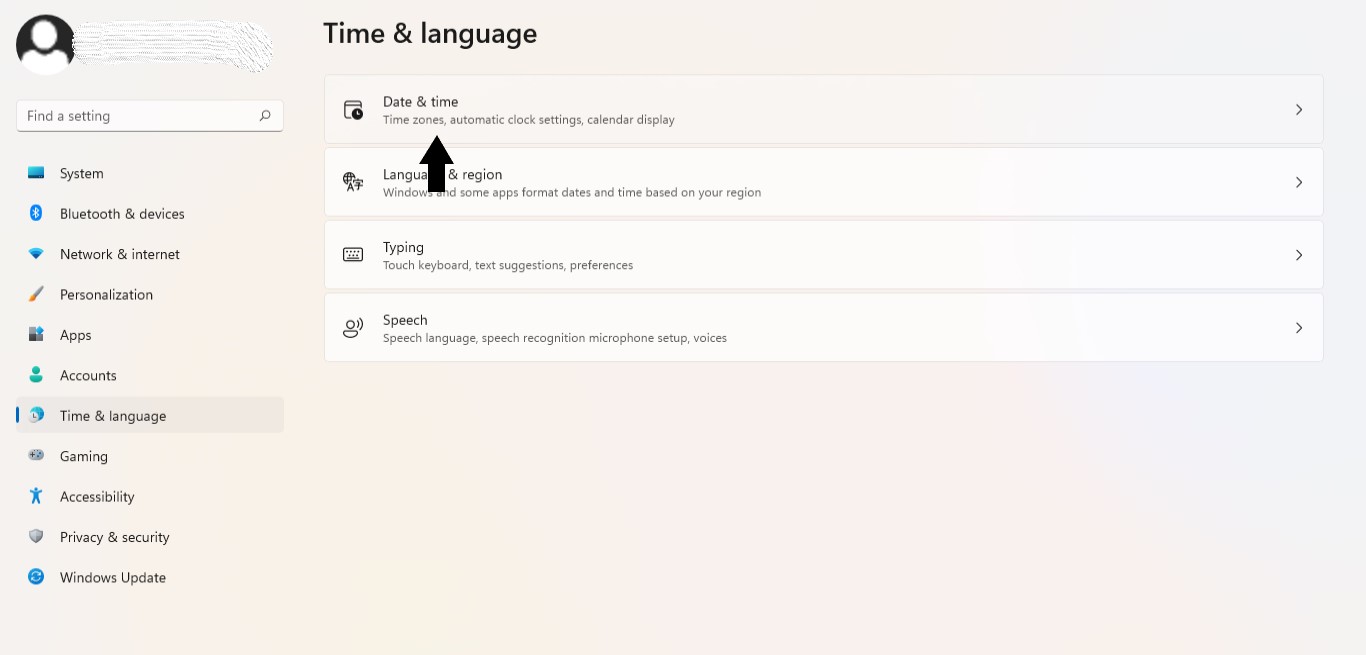The width and height of the screenshot is (1366, 655).
Task: Click the Network Wi-Fi icon
Action: 36,254
